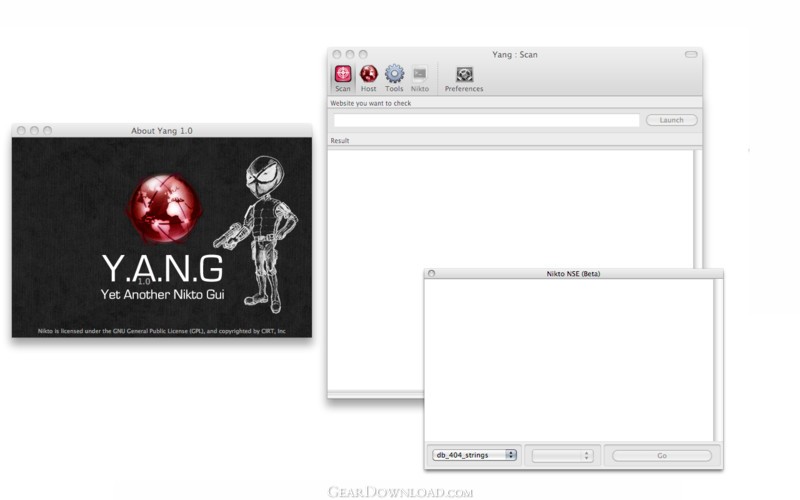Click the website URL input field
This screenshot has height=500, width=800.
point(486,120)
